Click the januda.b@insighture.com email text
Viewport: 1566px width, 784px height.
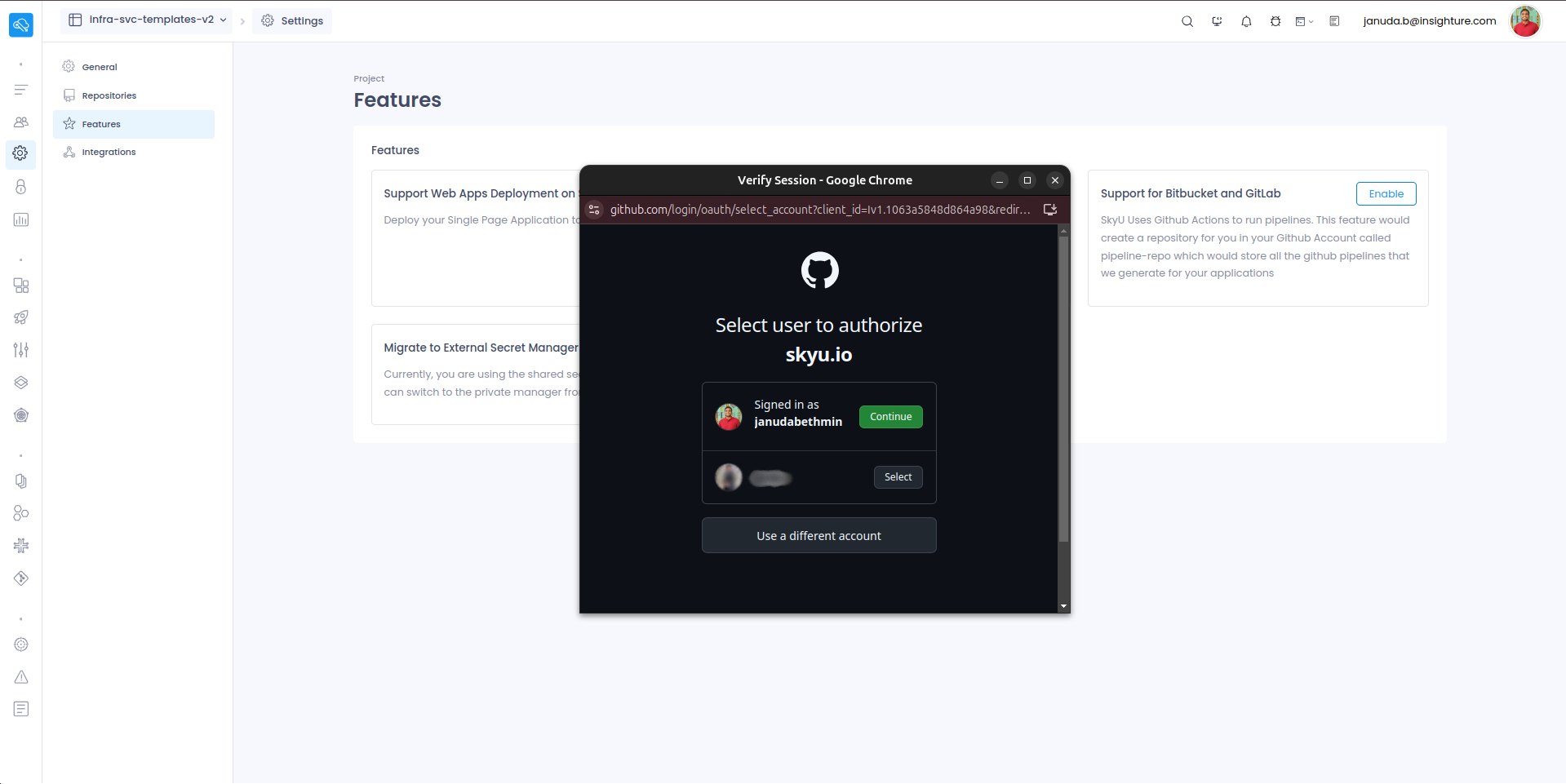[1429, 21]
